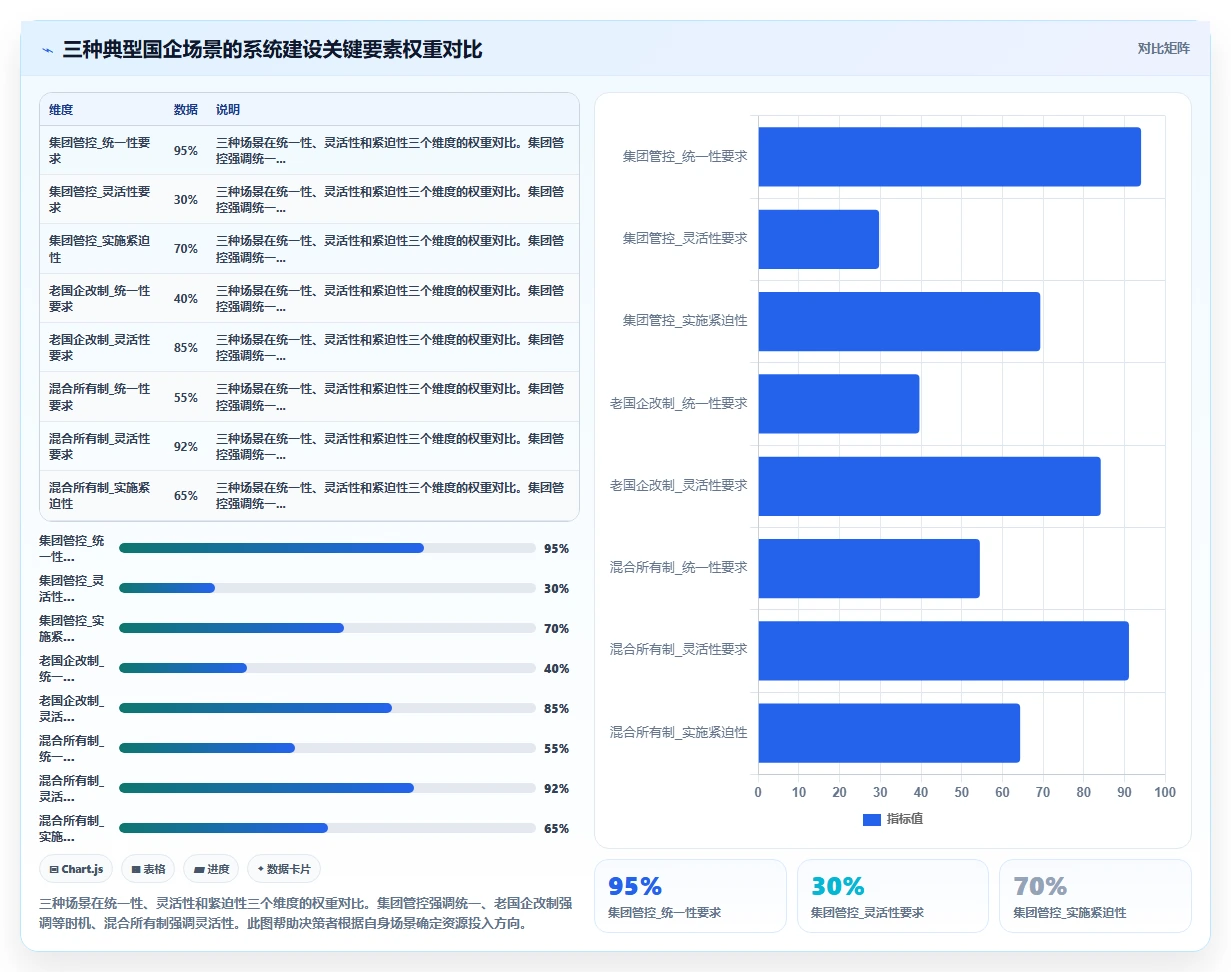Select table row 混合所有制_统一性要求
Screen dimensions: 1231x972
(x=309, y=397)
